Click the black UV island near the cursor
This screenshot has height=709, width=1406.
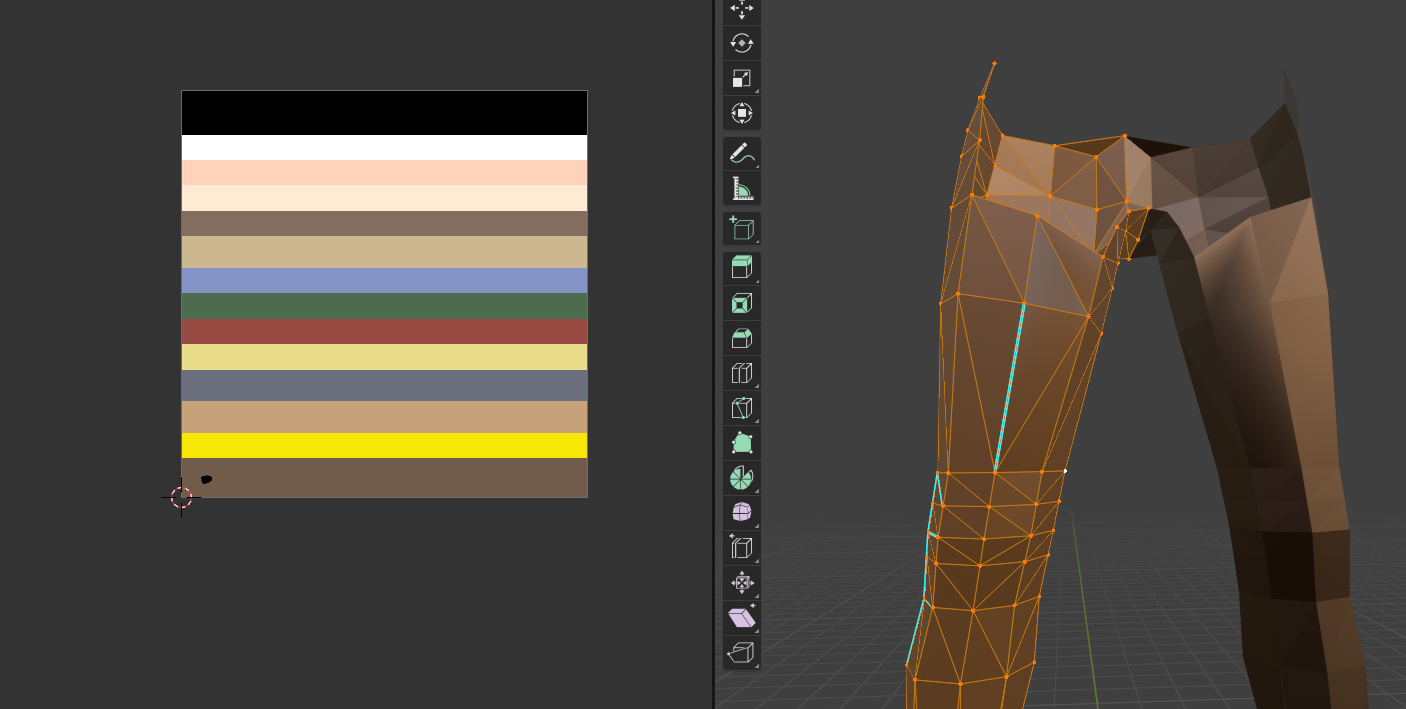[206, 480]
